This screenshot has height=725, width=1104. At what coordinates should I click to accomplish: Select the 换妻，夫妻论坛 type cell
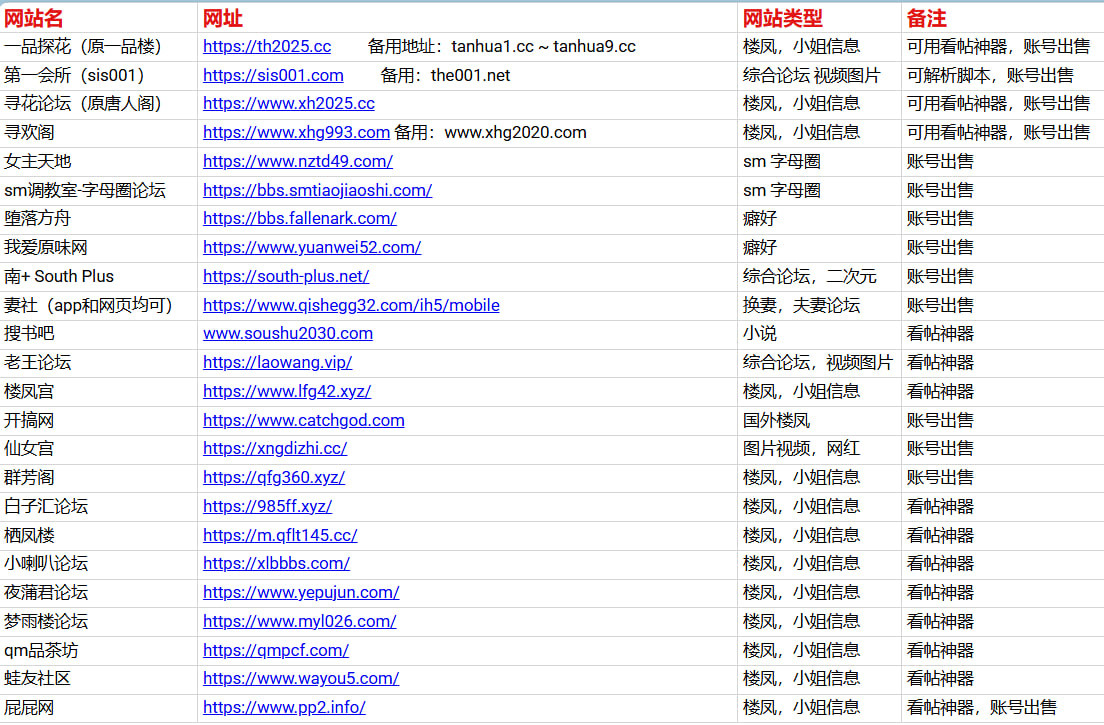[819, 305]
